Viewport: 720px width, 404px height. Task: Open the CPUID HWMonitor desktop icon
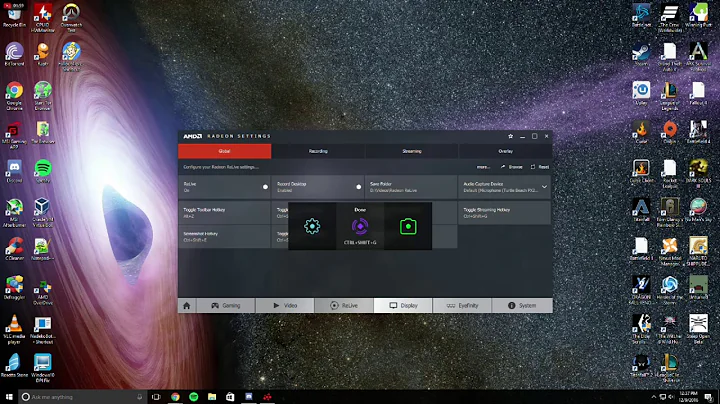(42, 17)
